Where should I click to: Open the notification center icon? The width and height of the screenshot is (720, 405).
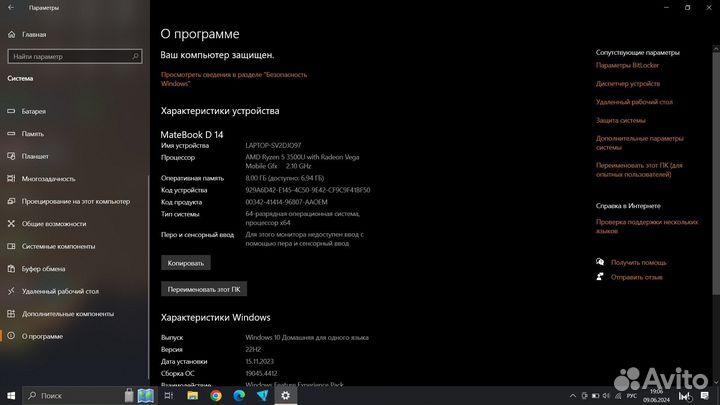705,395
